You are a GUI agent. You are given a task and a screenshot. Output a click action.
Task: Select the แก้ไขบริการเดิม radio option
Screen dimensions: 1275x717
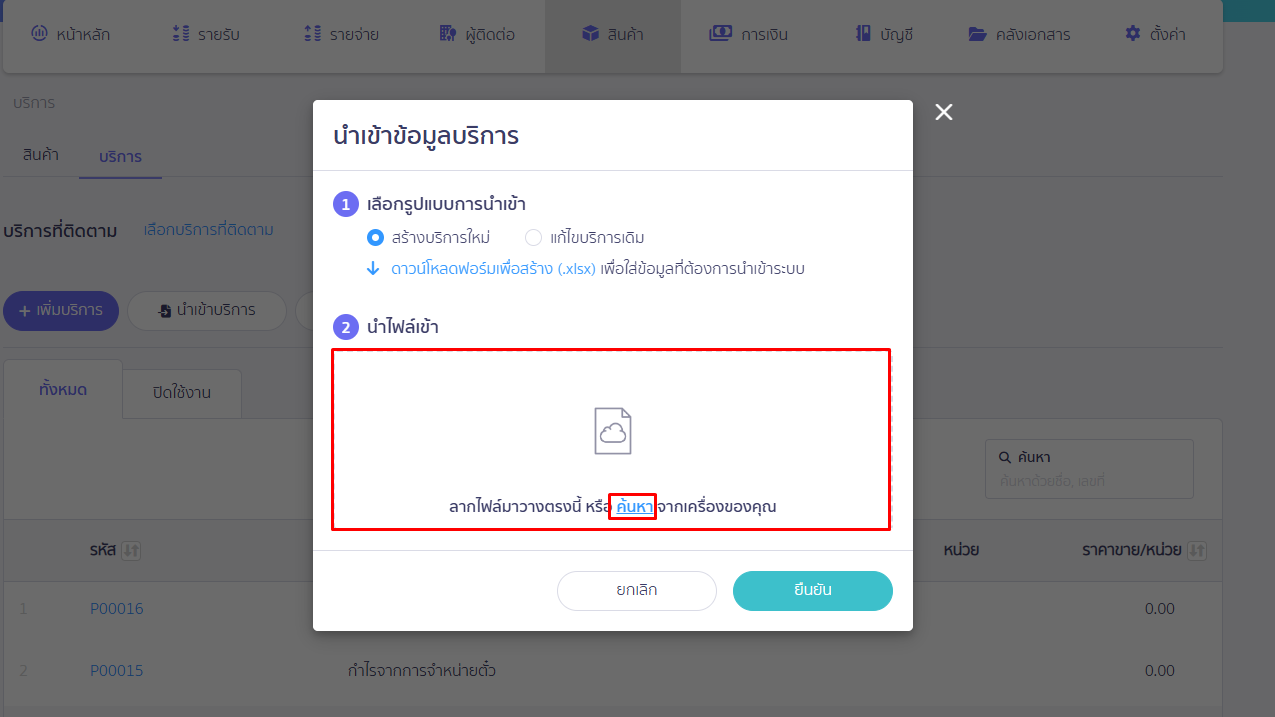533,238
